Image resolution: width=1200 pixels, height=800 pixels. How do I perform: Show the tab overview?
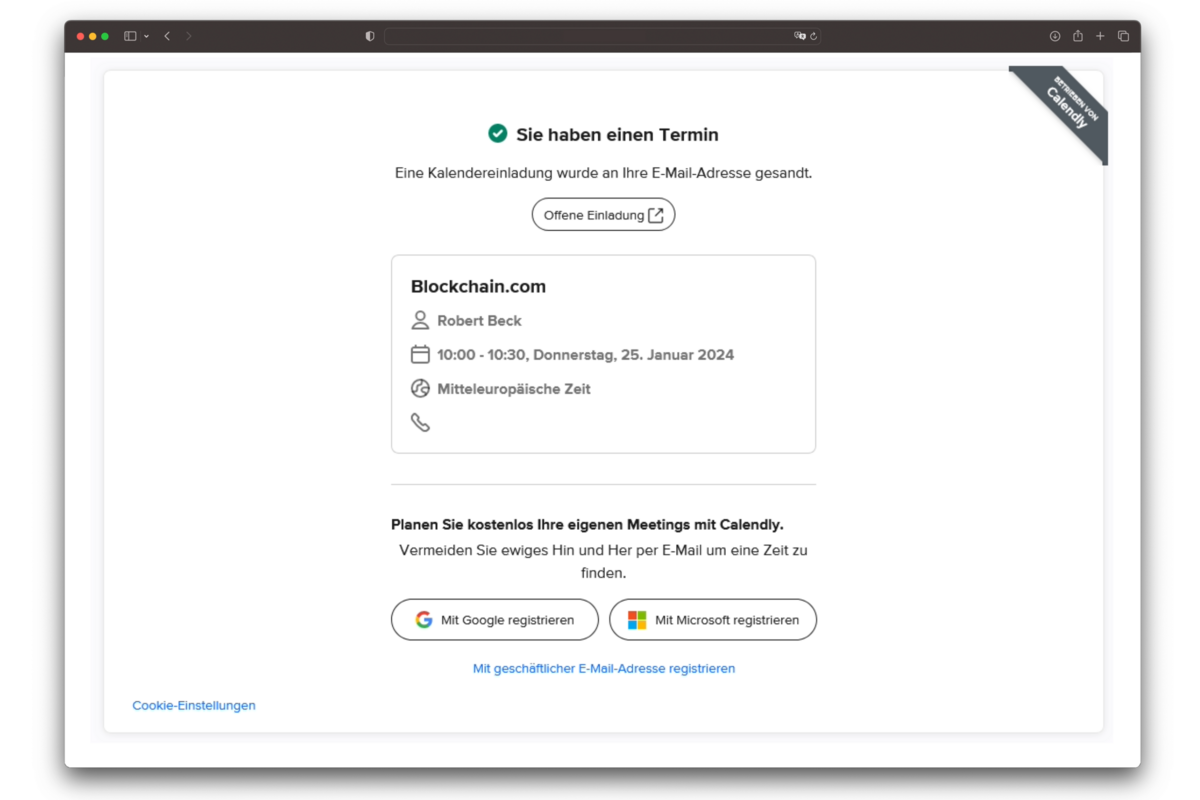[x=1123, y=36]
